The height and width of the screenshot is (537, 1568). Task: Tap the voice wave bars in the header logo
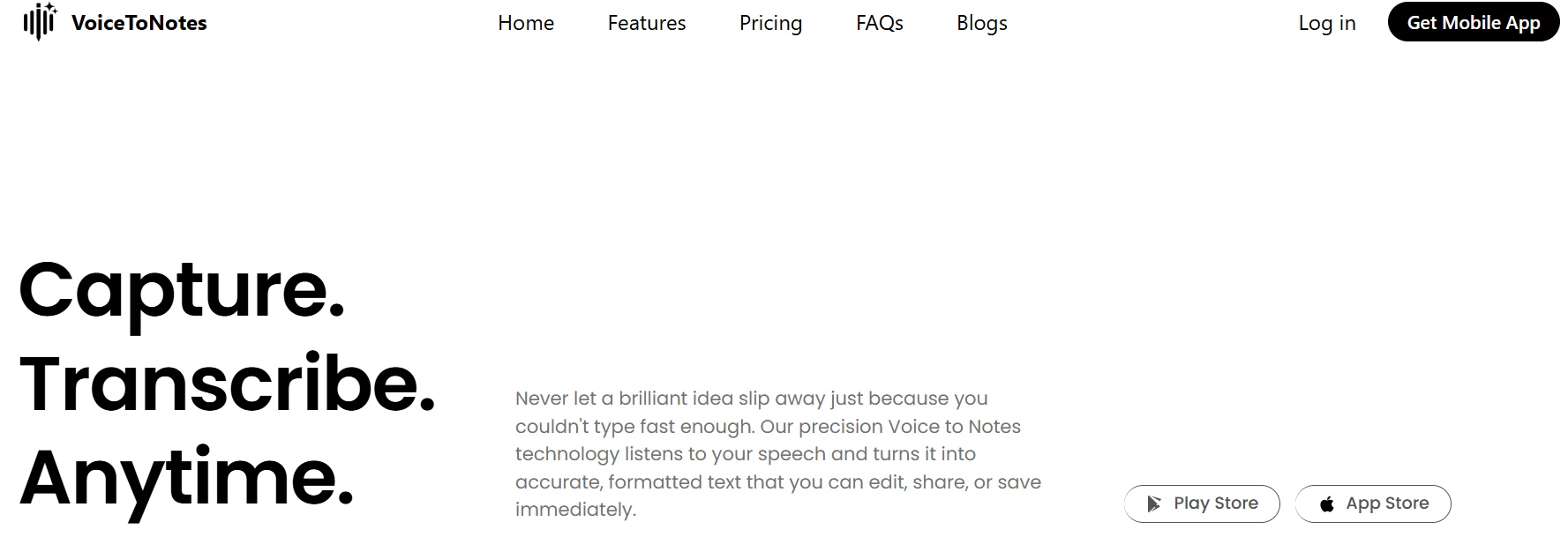(x=39, y=22)
